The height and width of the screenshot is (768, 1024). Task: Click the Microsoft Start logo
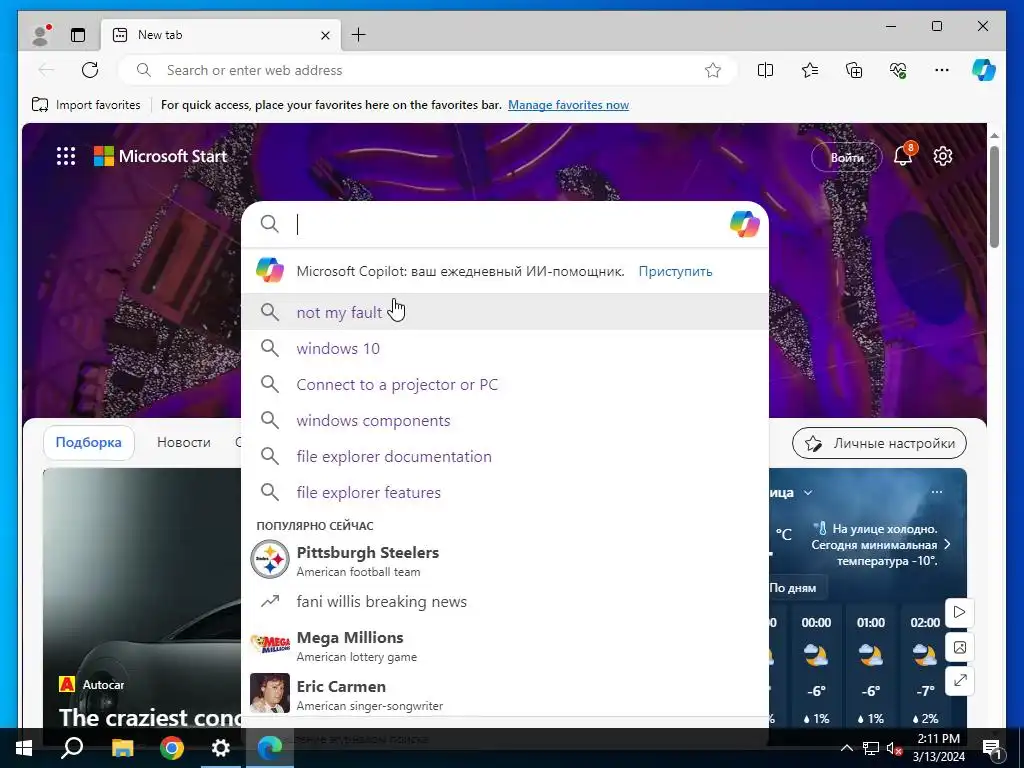161,156
